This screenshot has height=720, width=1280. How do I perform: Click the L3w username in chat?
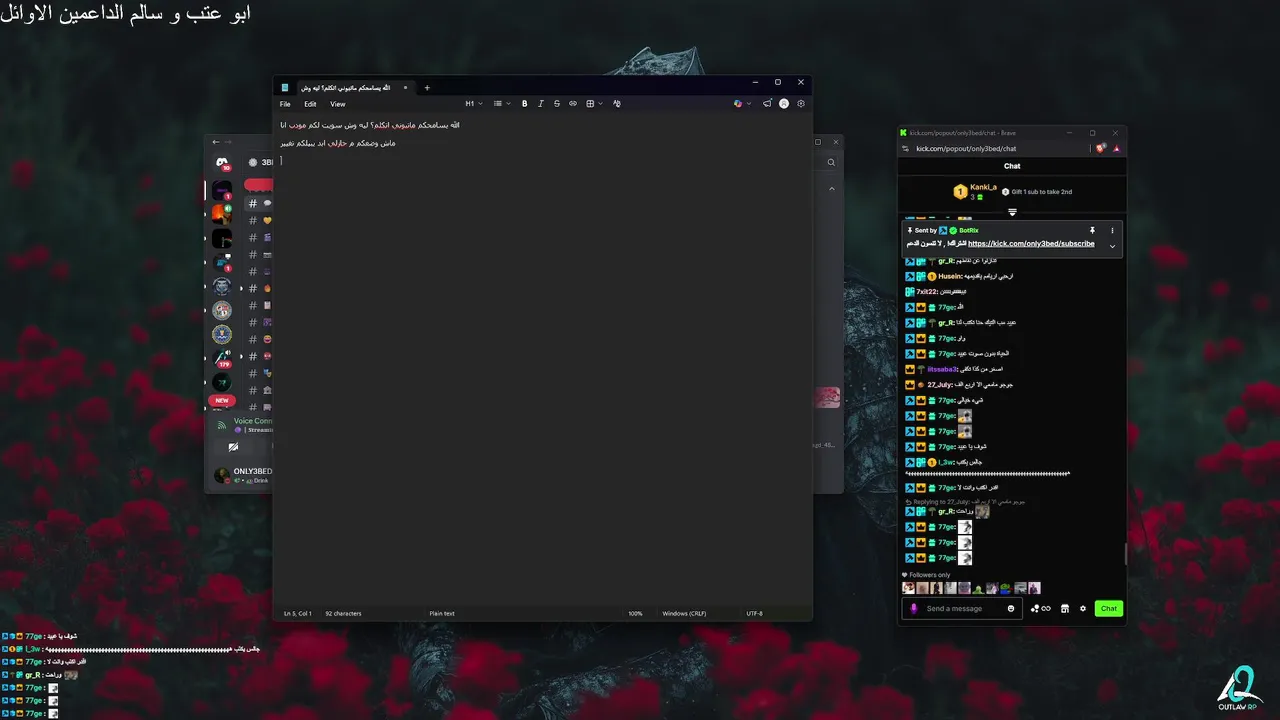(x=947, y=463)
